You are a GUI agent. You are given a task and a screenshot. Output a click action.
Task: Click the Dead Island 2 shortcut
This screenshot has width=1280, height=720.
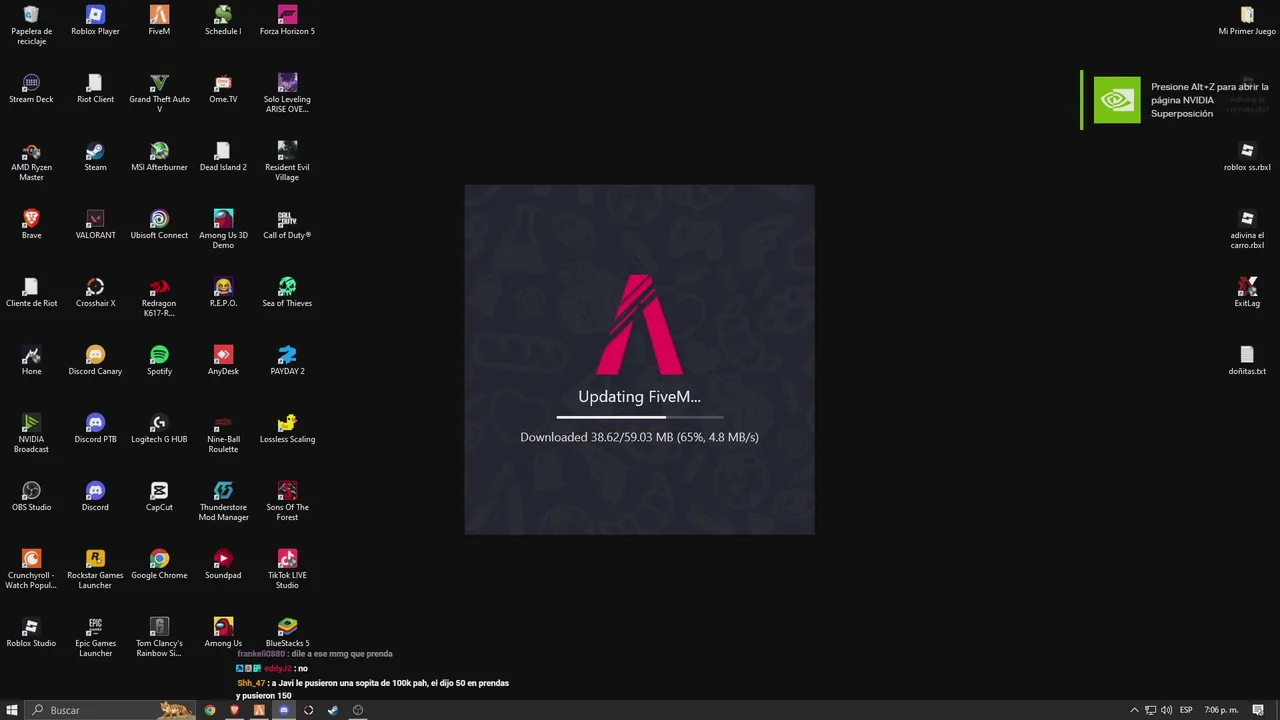click(x=223, y=156)
